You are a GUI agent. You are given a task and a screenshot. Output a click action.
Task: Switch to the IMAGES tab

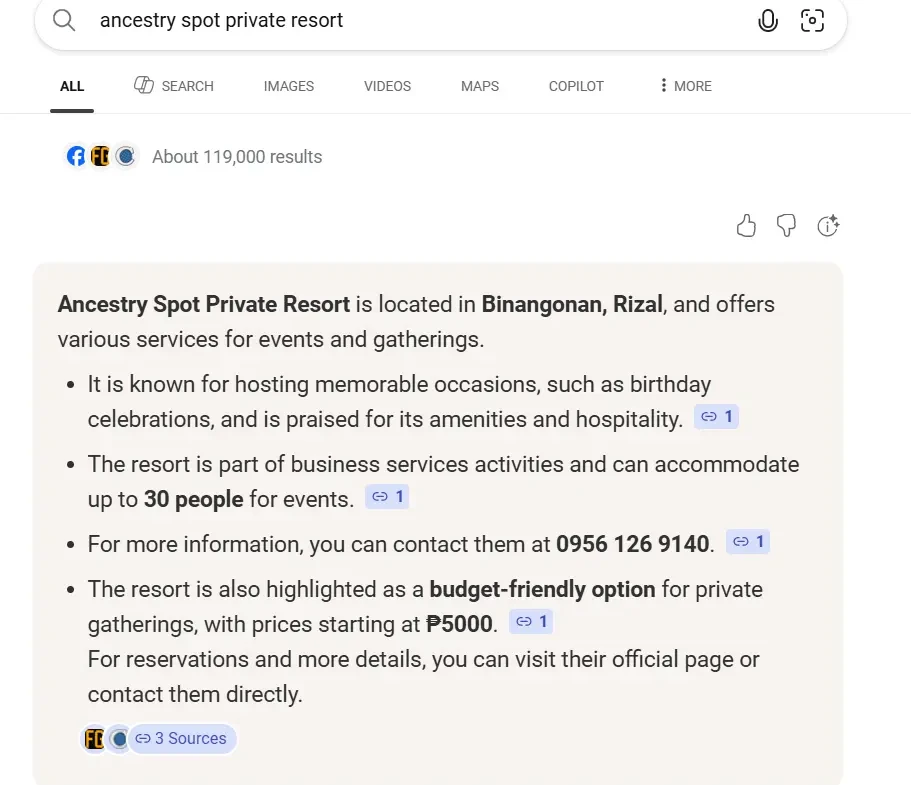pos(289,86)
